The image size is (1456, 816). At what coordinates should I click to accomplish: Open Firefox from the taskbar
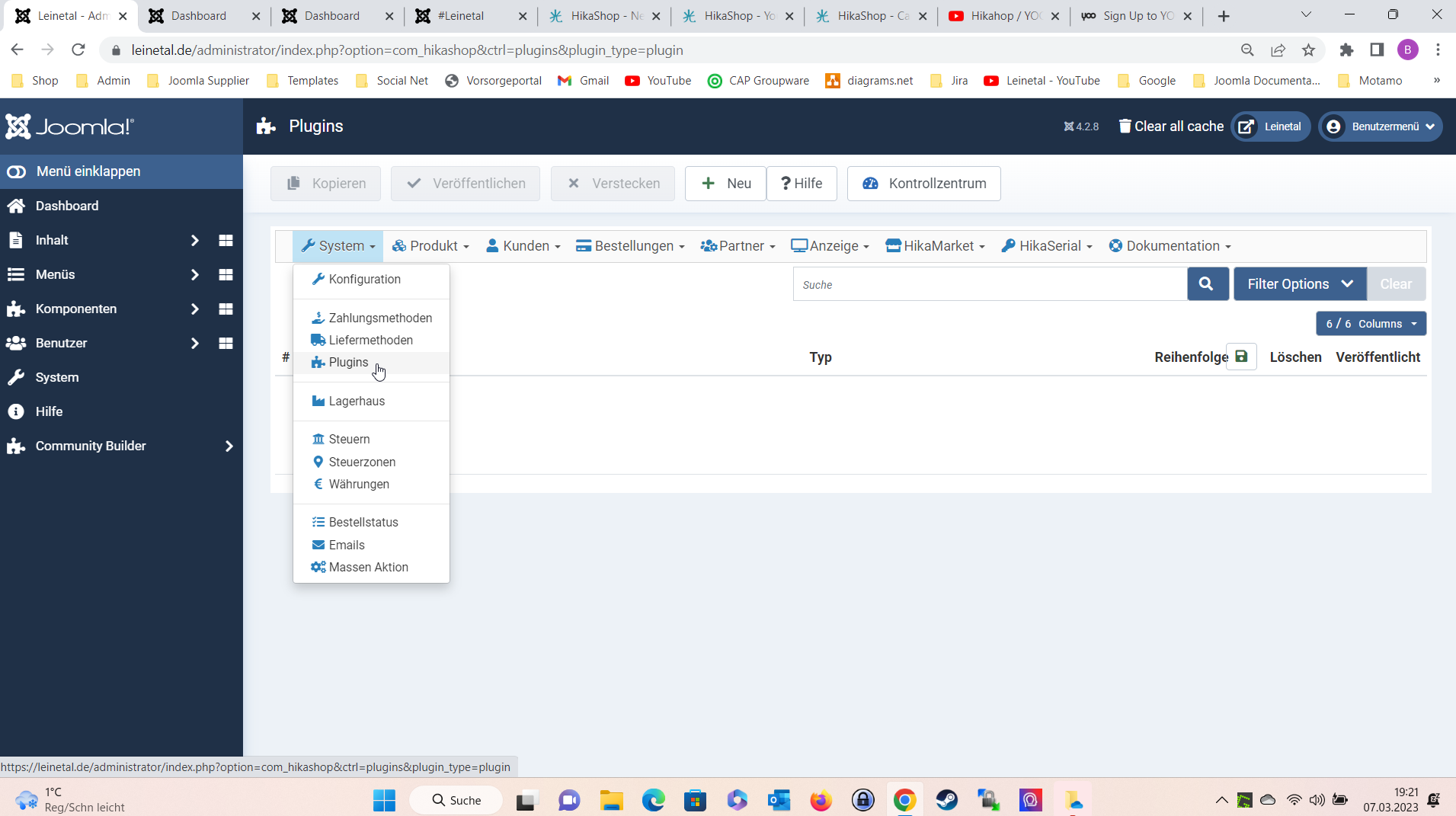pos(821,800)
